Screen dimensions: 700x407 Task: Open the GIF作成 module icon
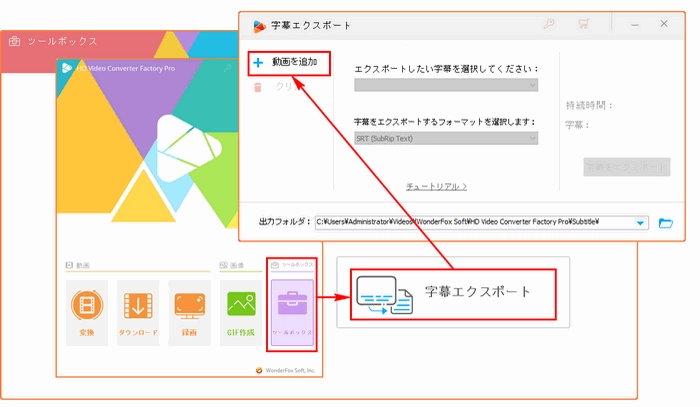[x=240, y=307]
